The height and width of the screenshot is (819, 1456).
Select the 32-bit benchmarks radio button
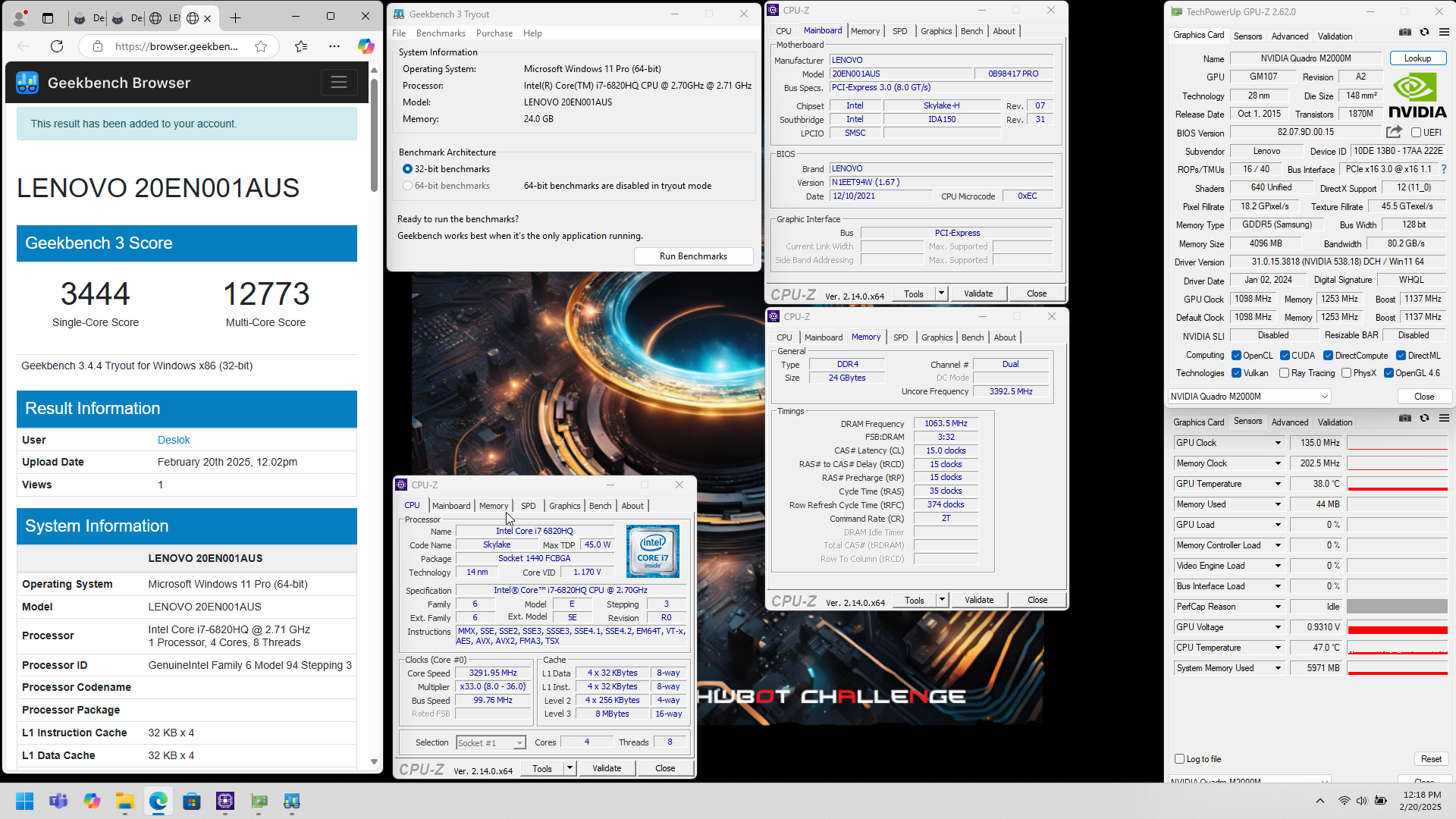[x=407, y=169]
